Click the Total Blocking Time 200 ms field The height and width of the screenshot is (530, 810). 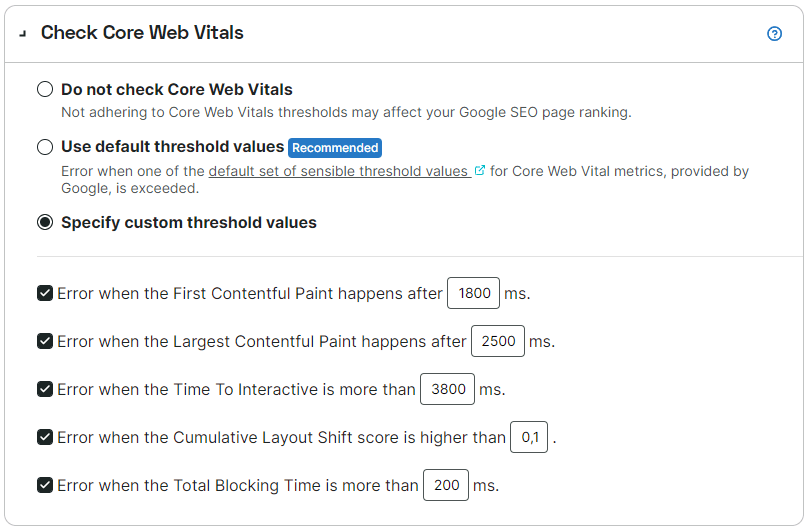point(446,485)
